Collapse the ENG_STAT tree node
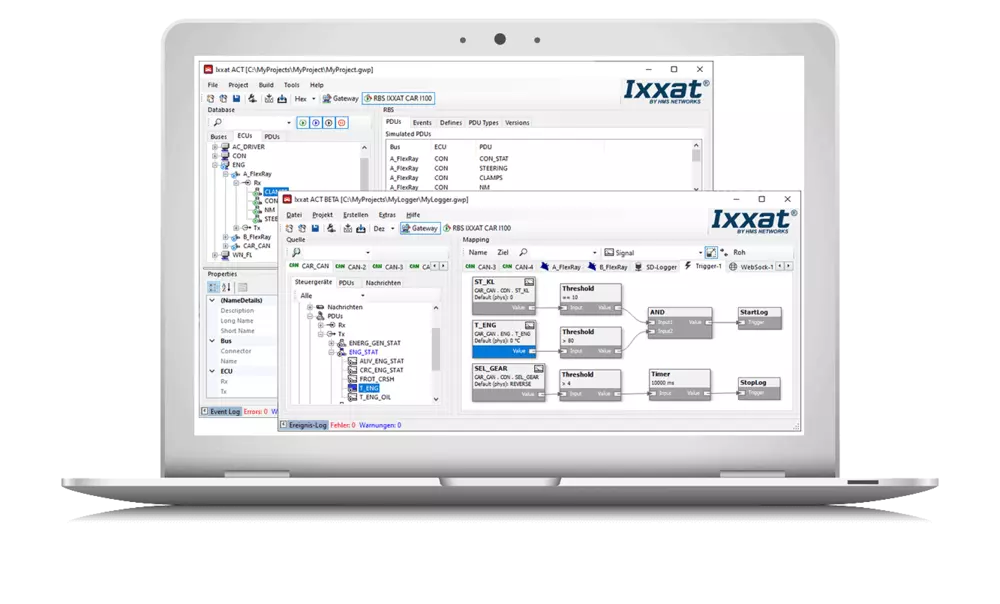Image resolution: width=1000 pixels, height=604 pixels. pyautogui.click(x=332, y=352)
